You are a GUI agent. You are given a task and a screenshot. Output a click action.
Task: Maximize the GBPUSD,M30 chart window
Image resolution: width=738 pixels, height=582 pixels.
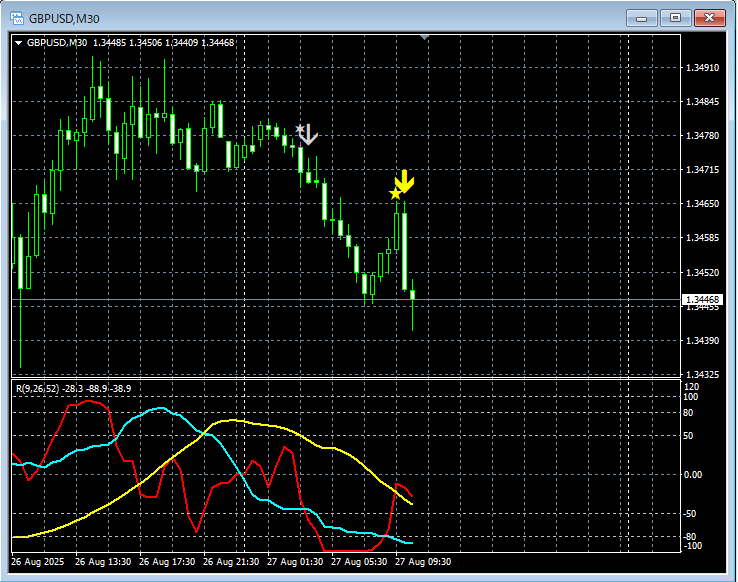coord(675,18)
